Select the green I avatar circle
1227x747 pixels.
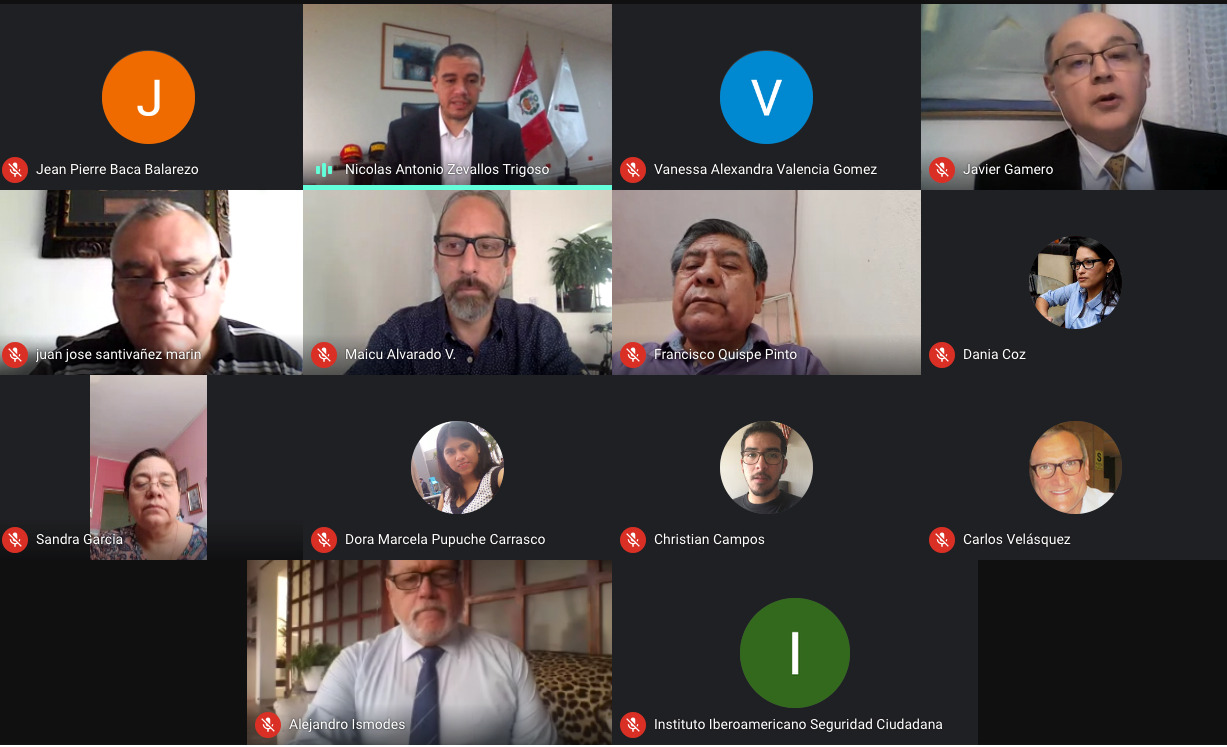click(x=795, y=653)
